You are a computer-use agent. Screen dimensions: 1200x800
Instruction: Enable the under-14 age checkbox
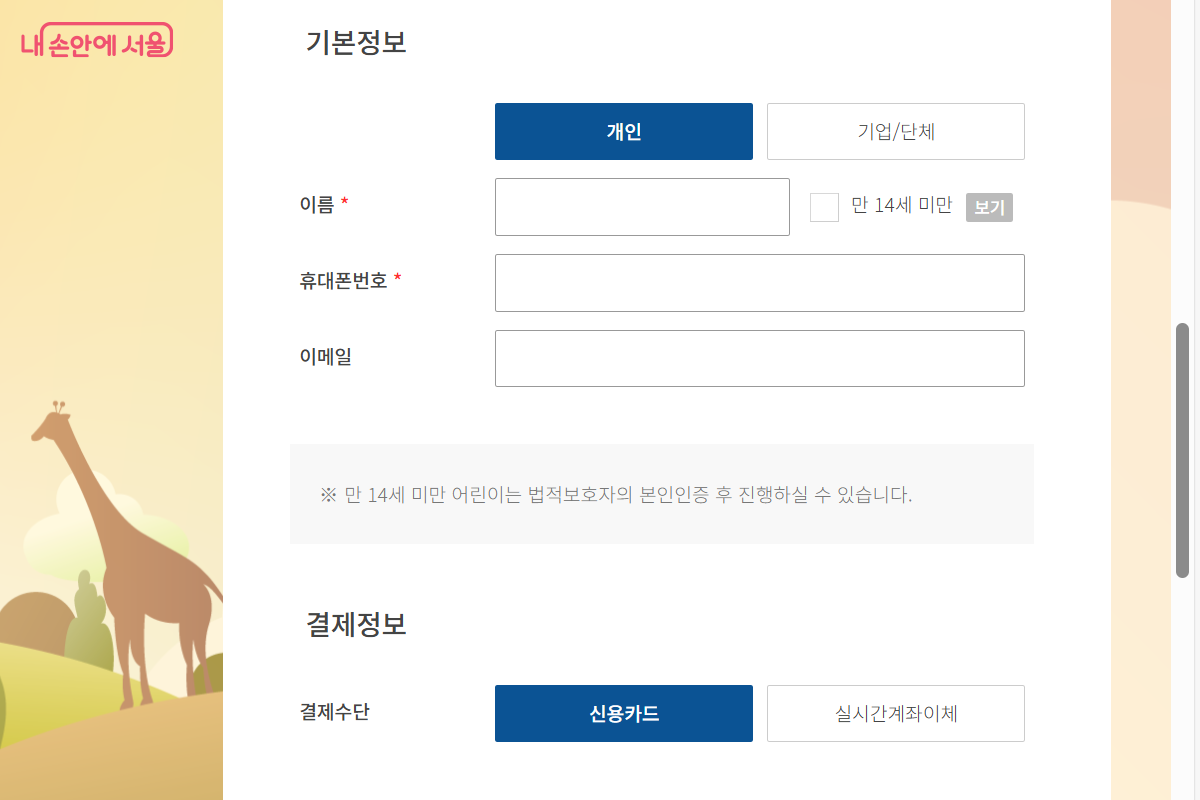coord(824,206)
